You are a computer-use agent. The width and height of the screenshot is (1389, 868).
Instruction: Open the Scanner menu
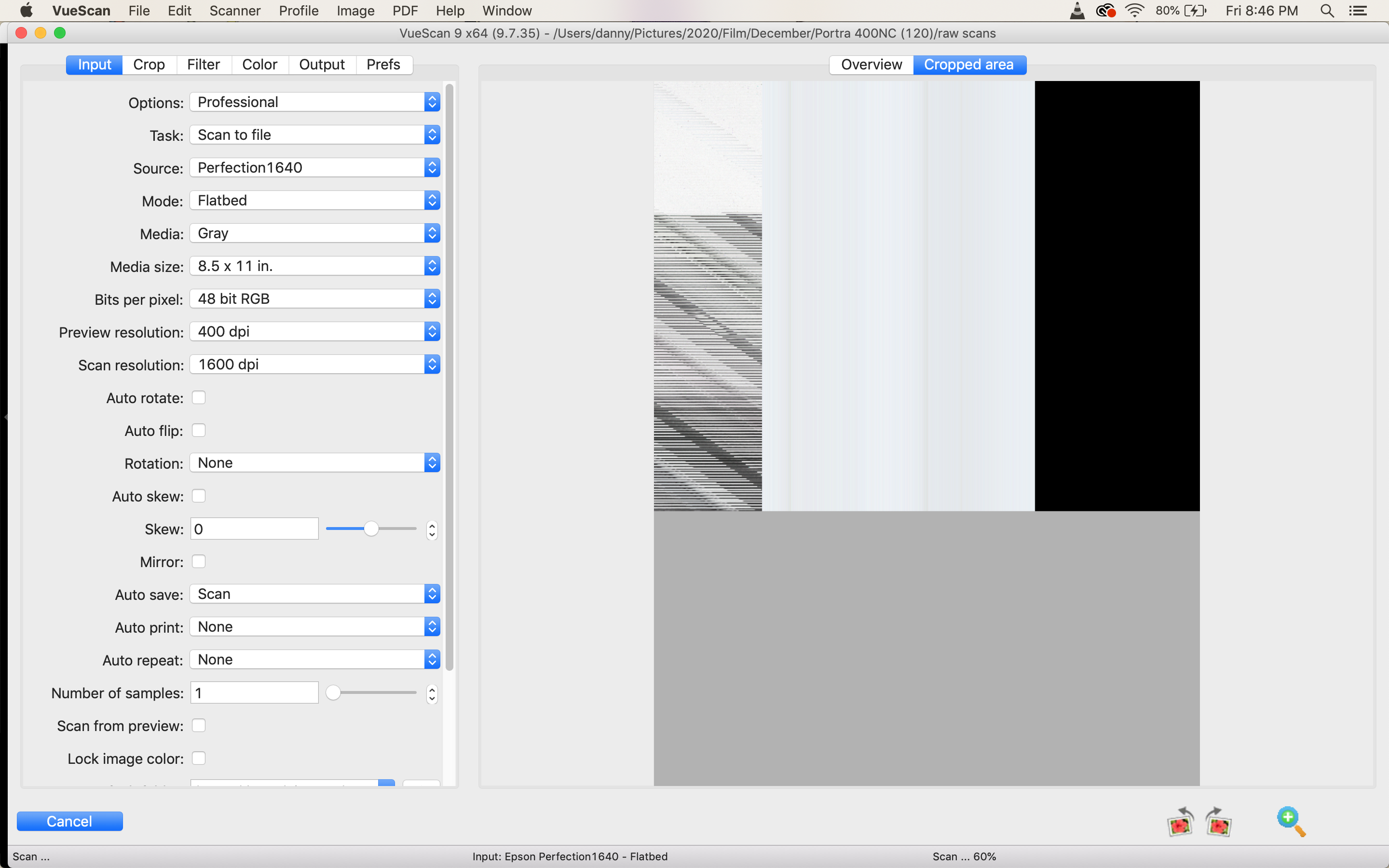click(235, 10)
